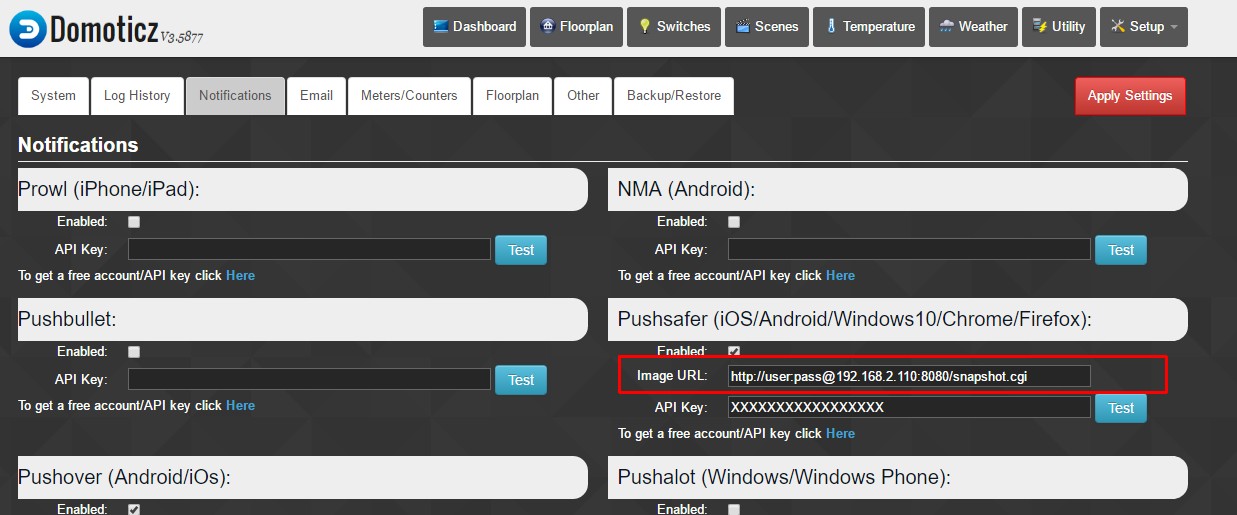Image resolution: width=1237 pixels, height=515 pixels.
Task: Enable Prowl notifications checkbox
Action: click(134, 222)
